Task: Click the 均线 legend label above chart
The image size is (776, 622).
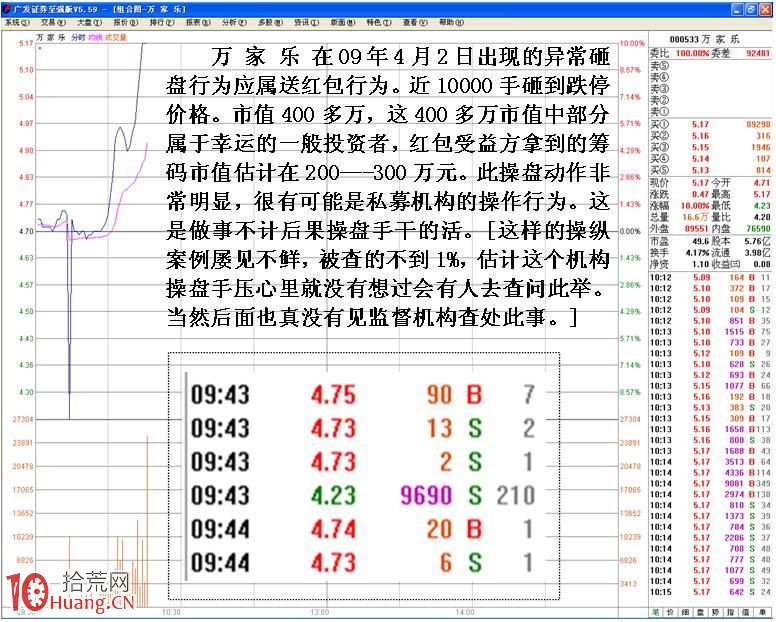Action: tap(95, 37)
